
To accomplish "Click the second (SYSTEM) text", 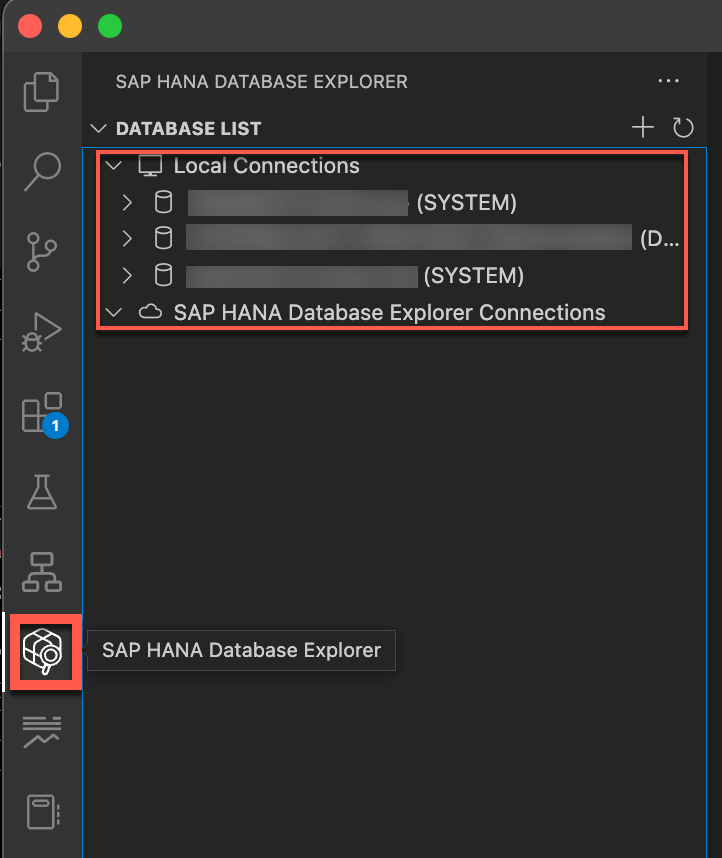I will (x=473, y=276).
